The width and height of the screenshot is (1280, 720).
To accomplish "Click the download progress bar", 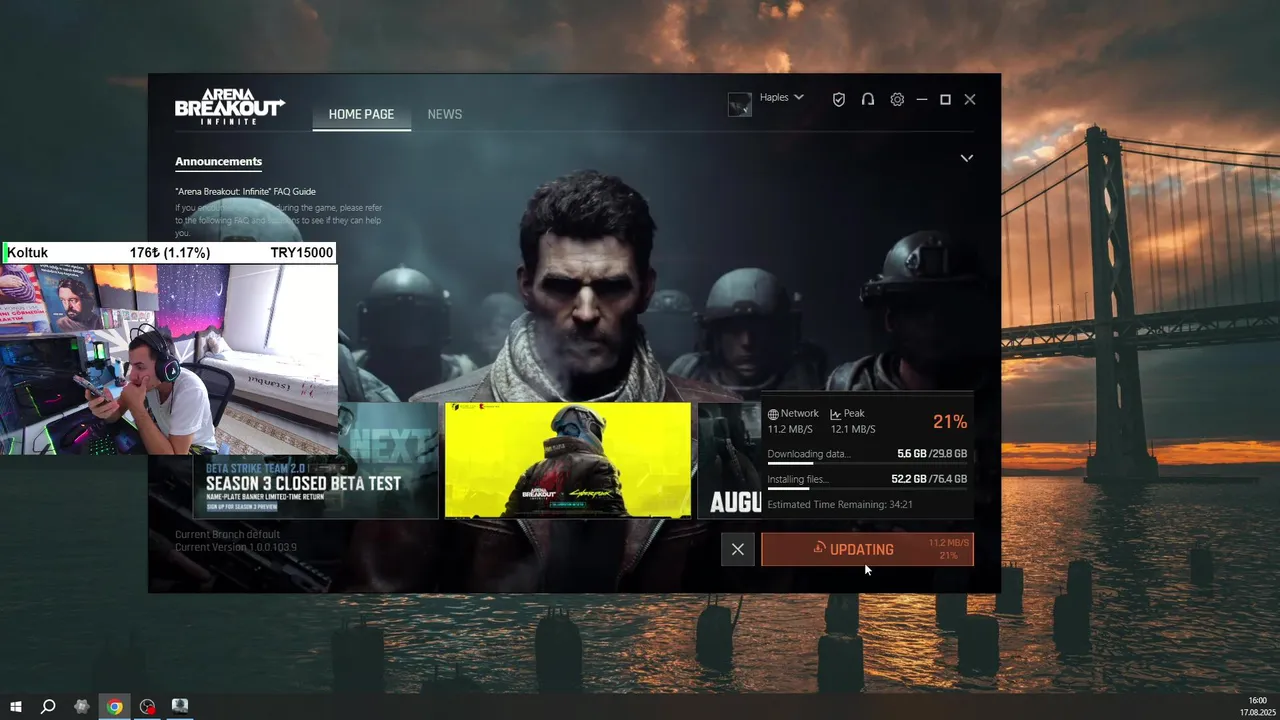I will click(x=867, y=464).
